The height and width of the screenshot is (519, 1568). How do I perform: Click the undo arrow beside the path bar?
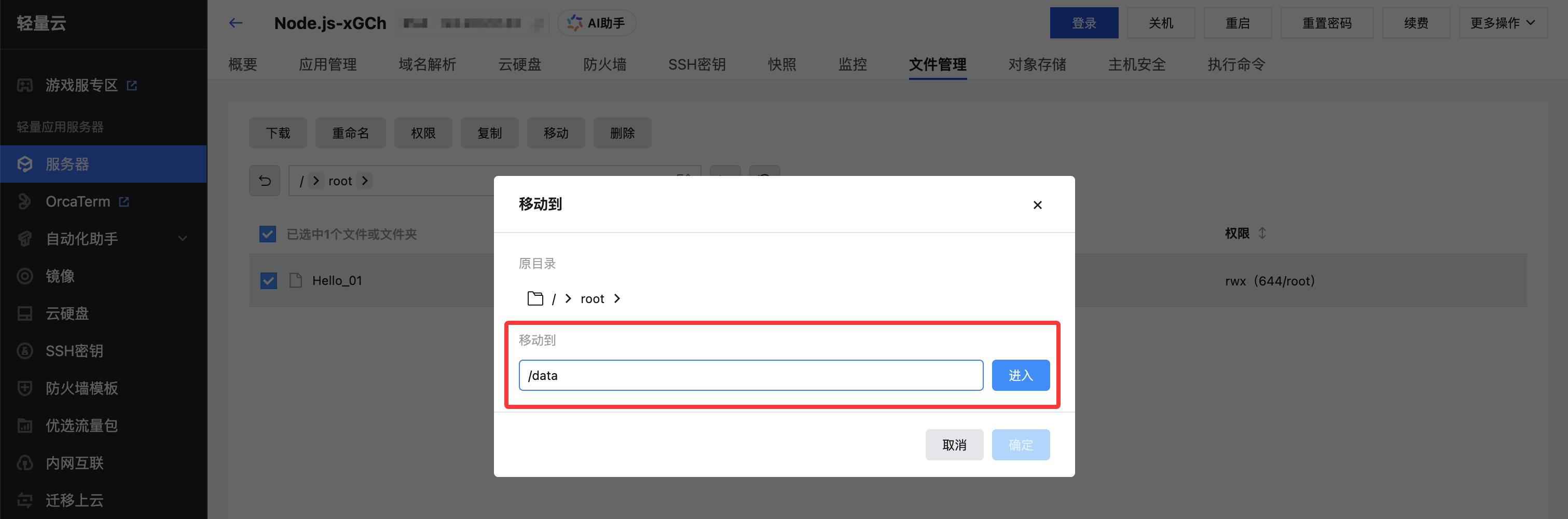265,181
